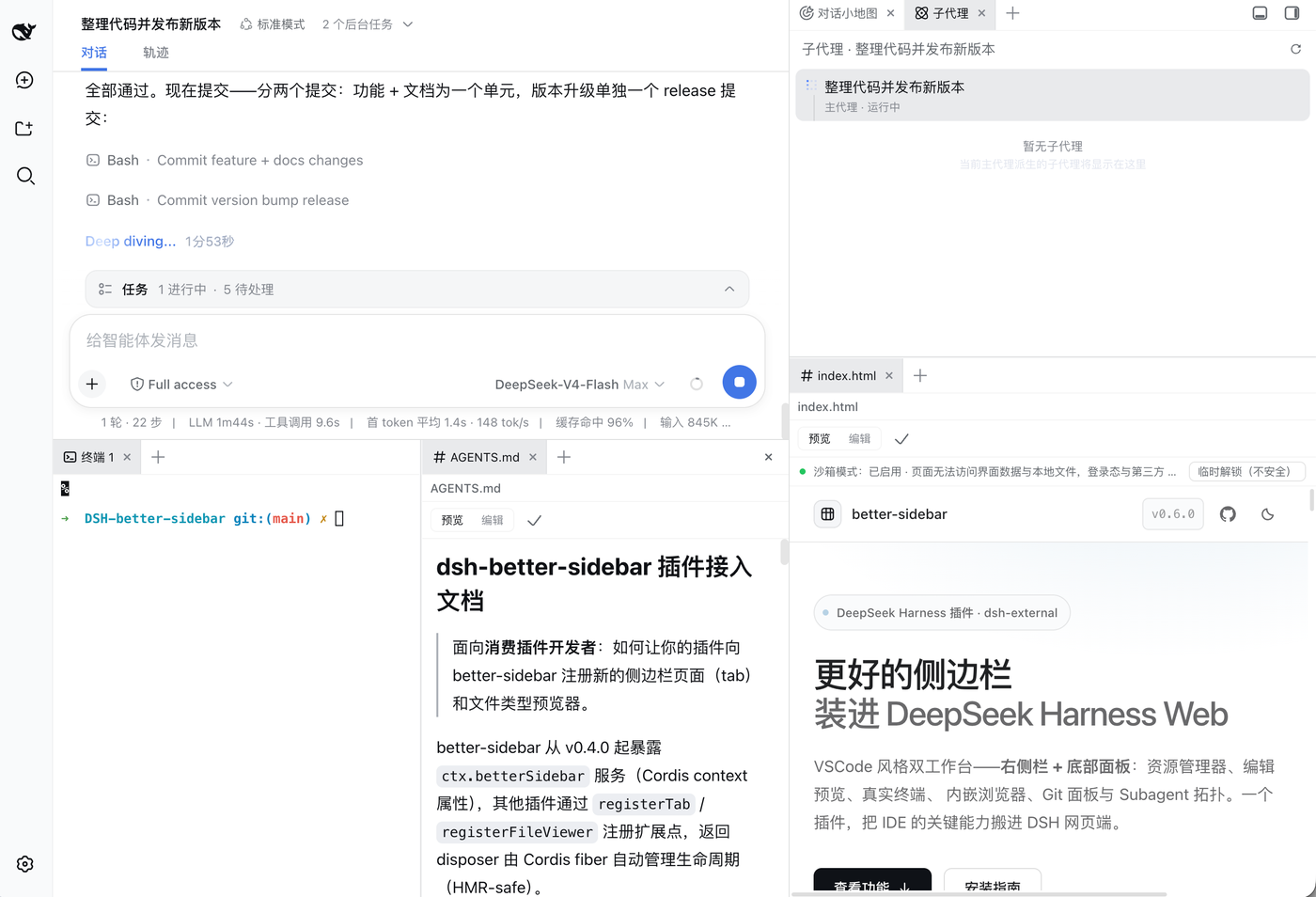Open settings gear at the sidebar bottom

[25, 864]
